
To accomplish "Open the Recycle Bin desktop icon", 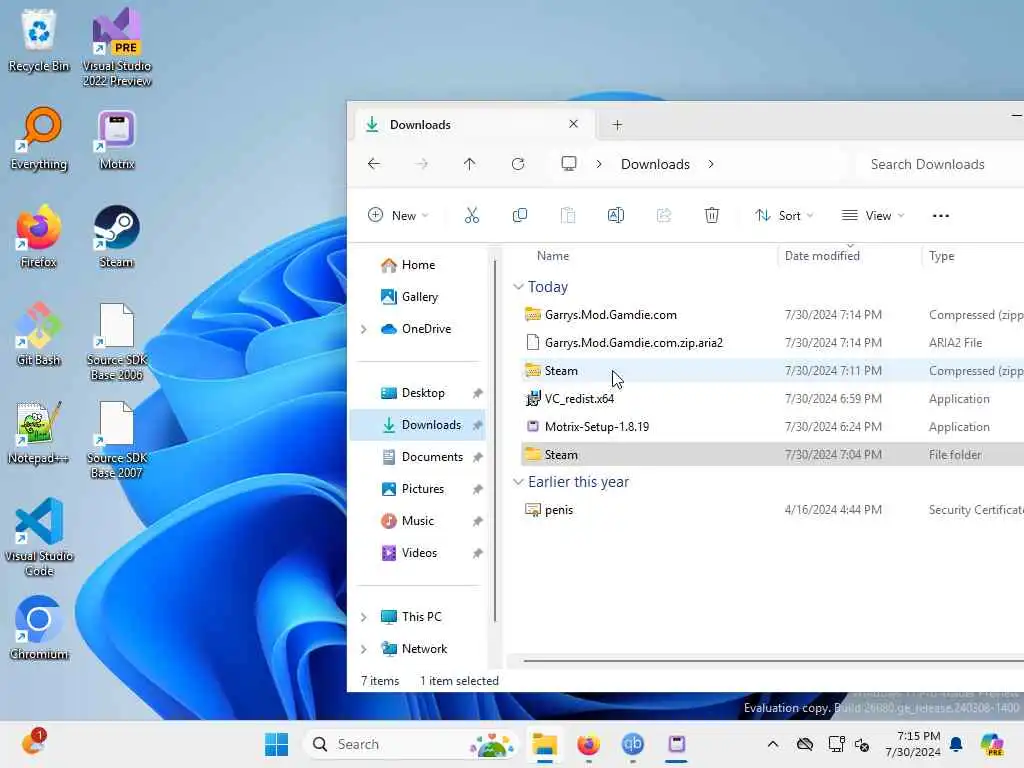I will [39, 41].
